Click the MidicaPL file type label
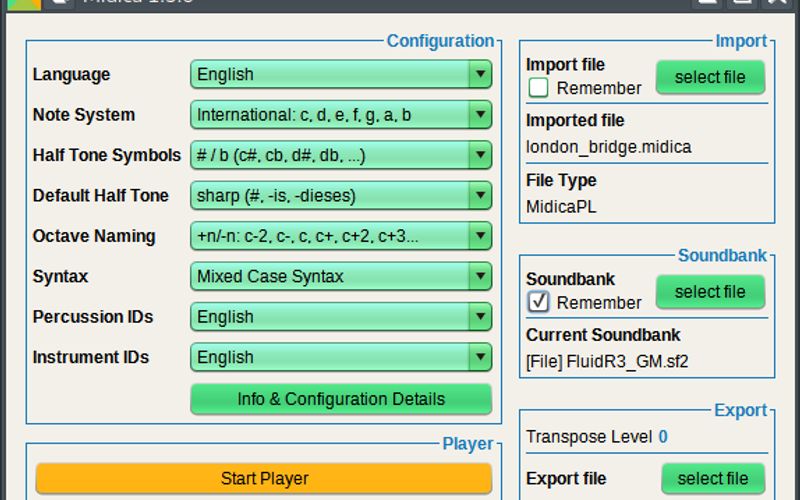 point(560,206)
